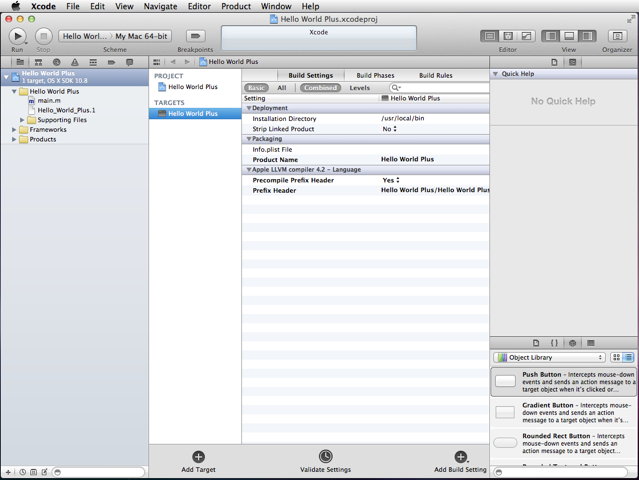Select the Basic settings filter

(256, 88)
